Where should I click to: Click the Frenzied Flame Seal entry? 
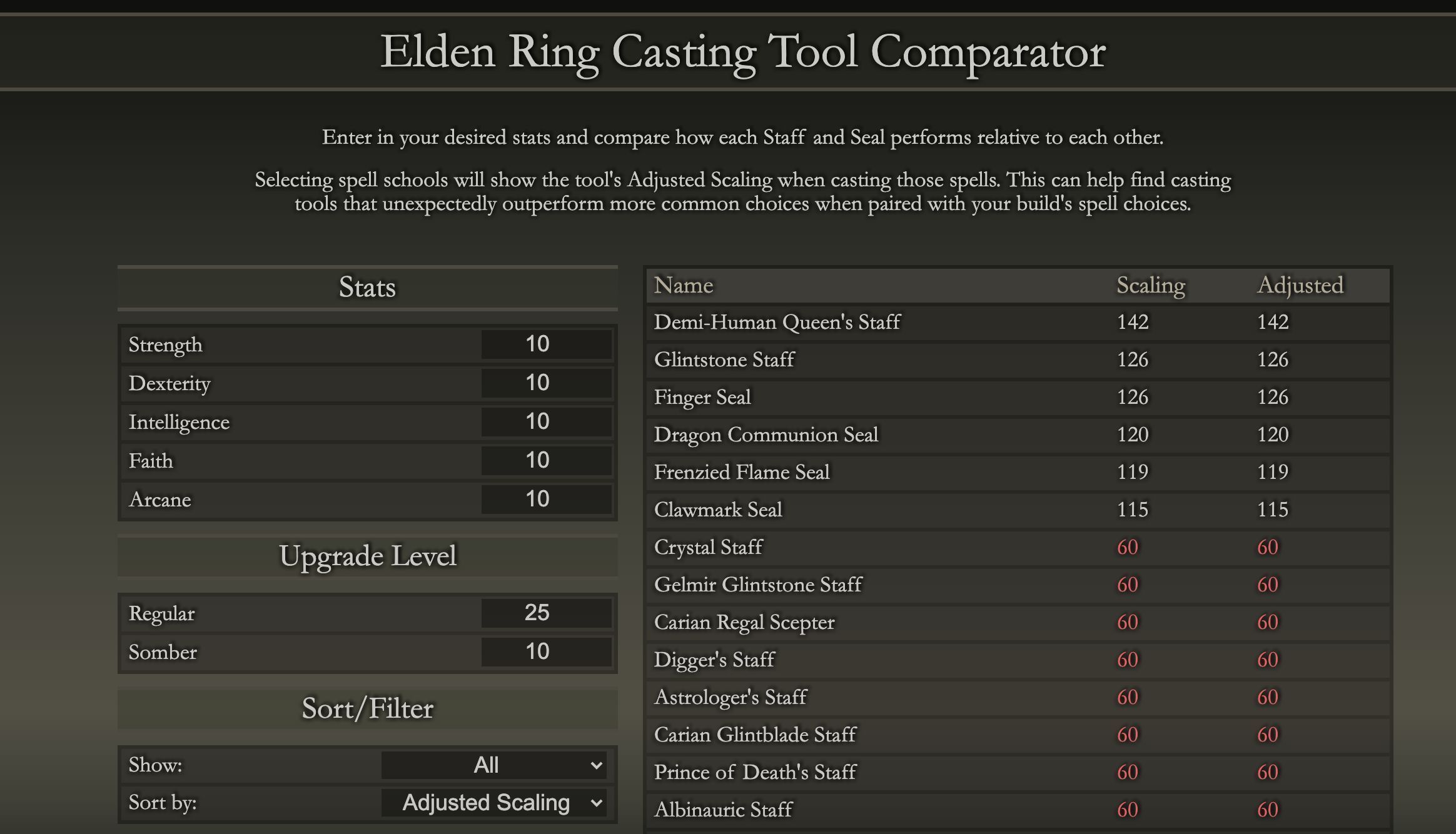(742, 473)
